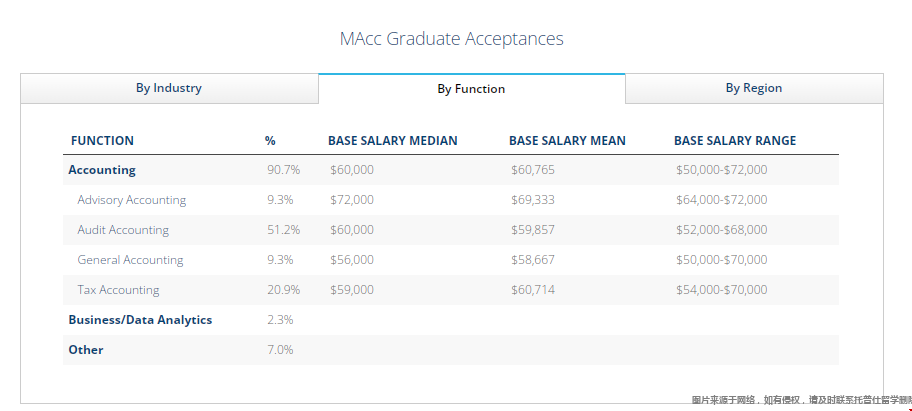Select the Tax Accounting row

(118, 290)
